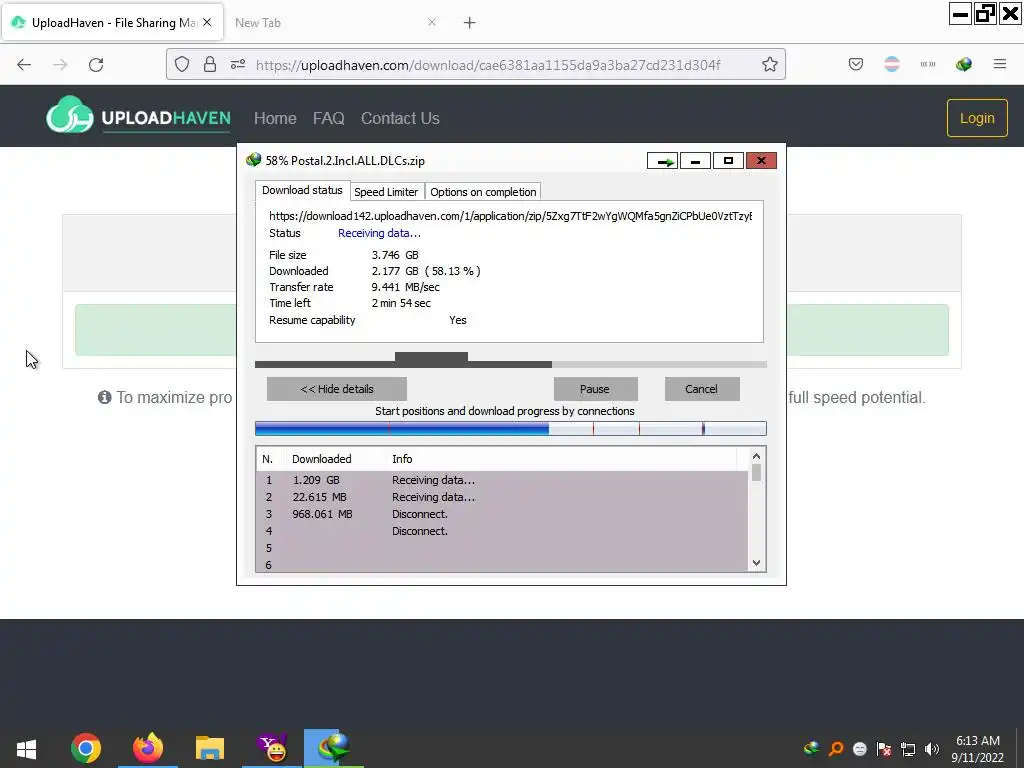
Task: Click scroll up arrow in connections list
Action: tap(756, 456)
